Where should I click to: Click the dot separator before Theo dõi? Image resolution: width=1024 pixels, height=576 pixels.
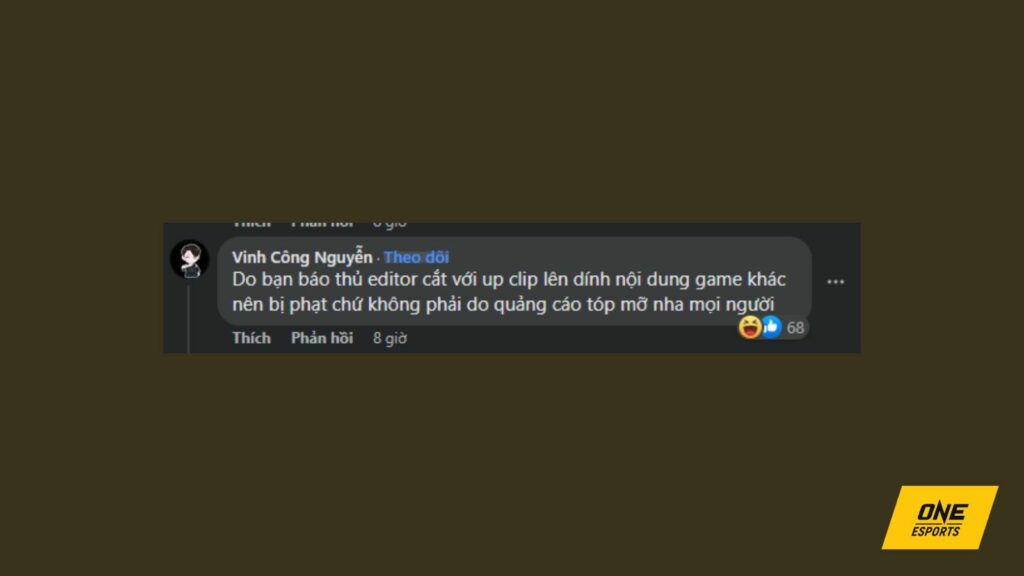point(378,259)
